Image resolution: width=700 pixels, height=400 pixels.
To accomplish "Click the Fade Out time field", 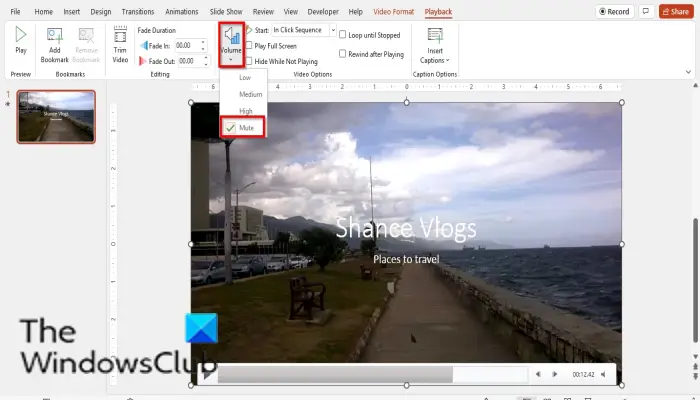I will point(190,61).
